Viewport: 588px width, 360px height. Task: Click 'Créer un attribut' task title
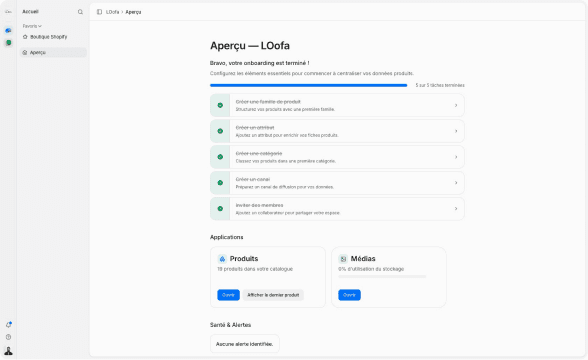tap(255, 128)
